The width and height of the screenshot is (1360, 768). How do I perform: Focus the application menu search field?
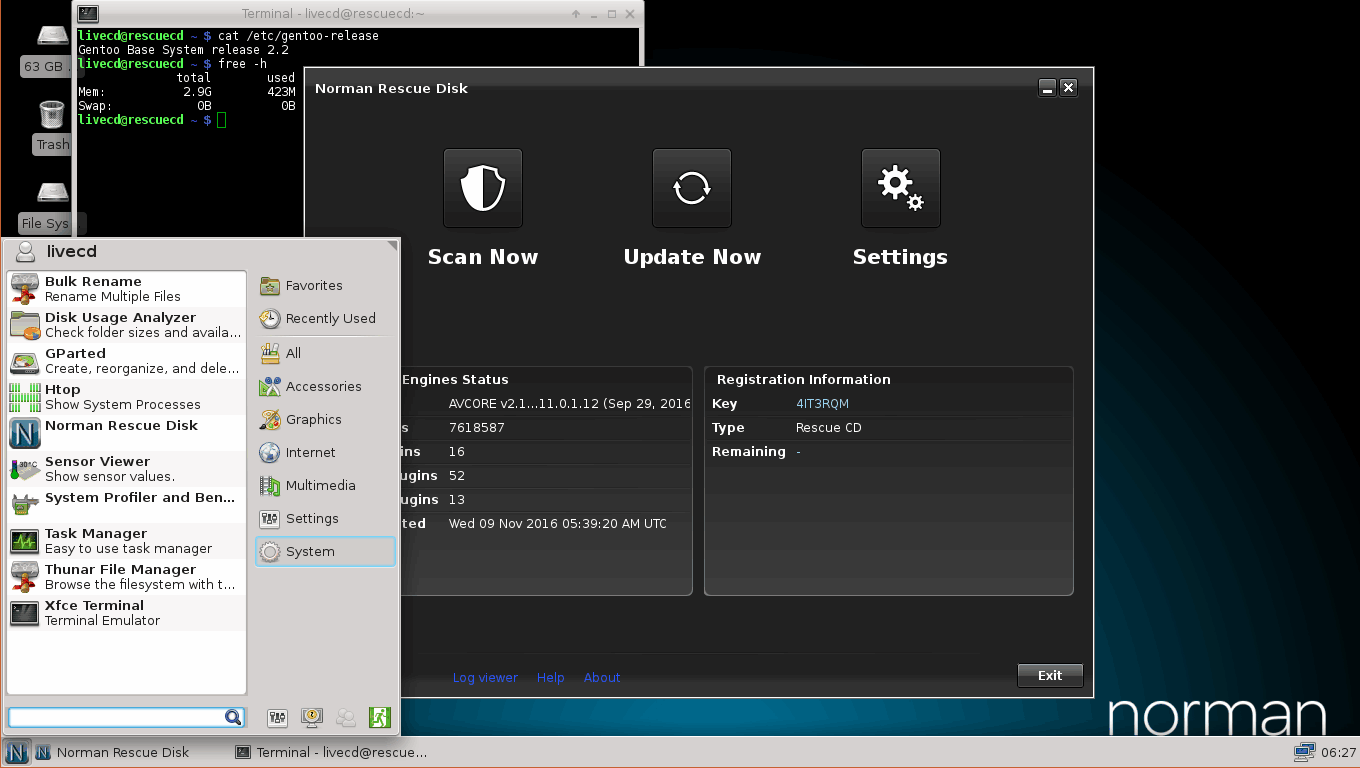[116, 717]
